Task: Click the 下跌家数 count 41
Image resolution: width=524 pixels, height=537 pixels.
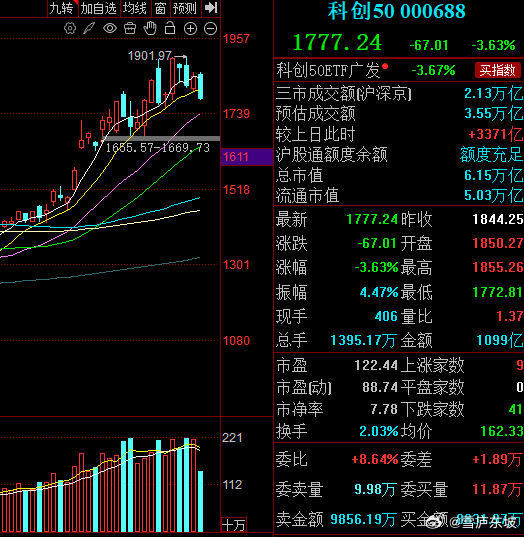Action: coord(515,409)
